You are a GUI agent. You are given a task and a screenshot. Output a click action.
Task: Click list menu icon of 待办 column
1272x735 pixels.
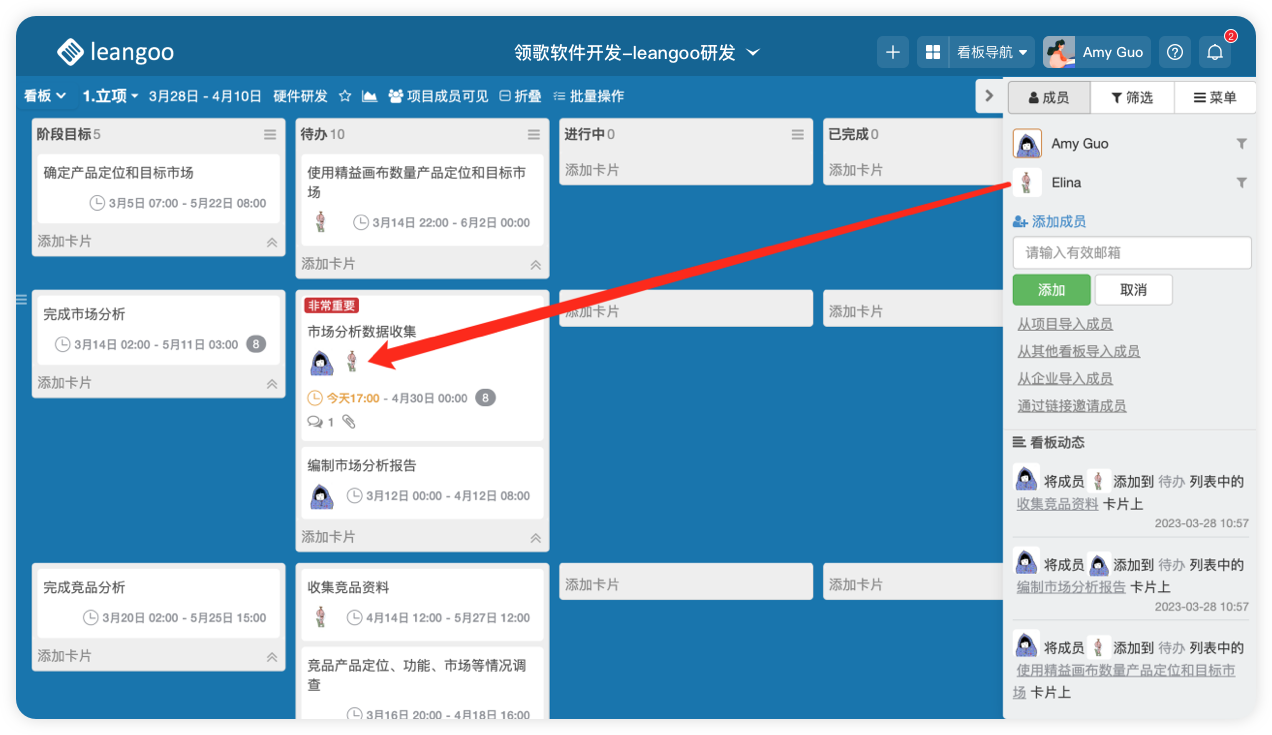pyautogui.click(x=534, y=135)
